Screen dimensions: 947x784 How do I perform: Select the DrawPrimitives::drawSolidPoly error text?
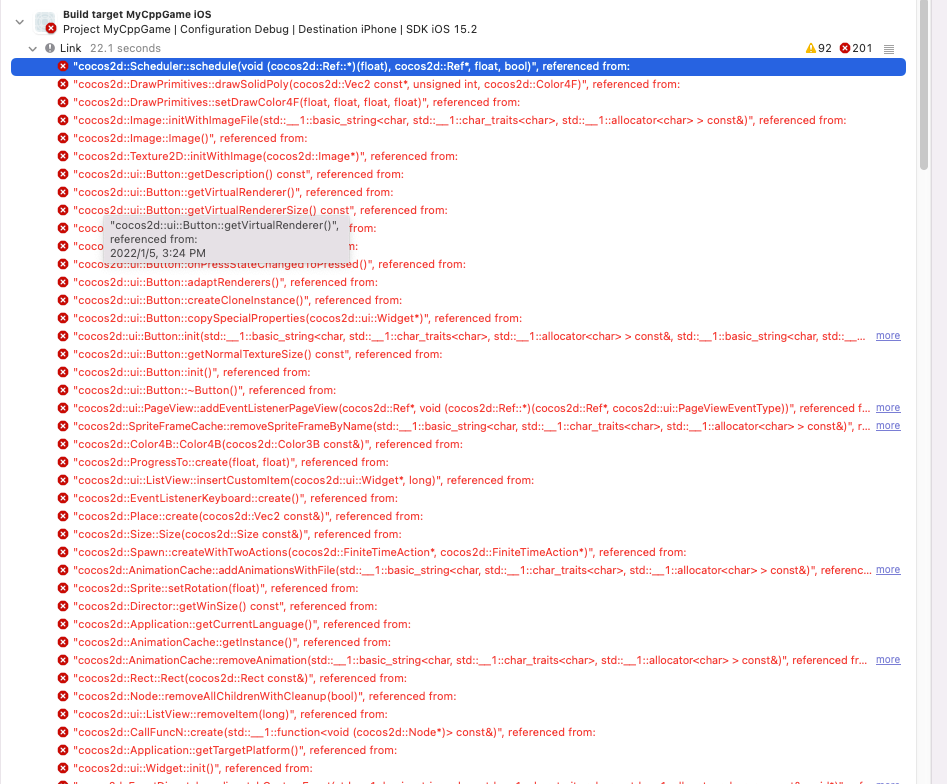(376, 84)
